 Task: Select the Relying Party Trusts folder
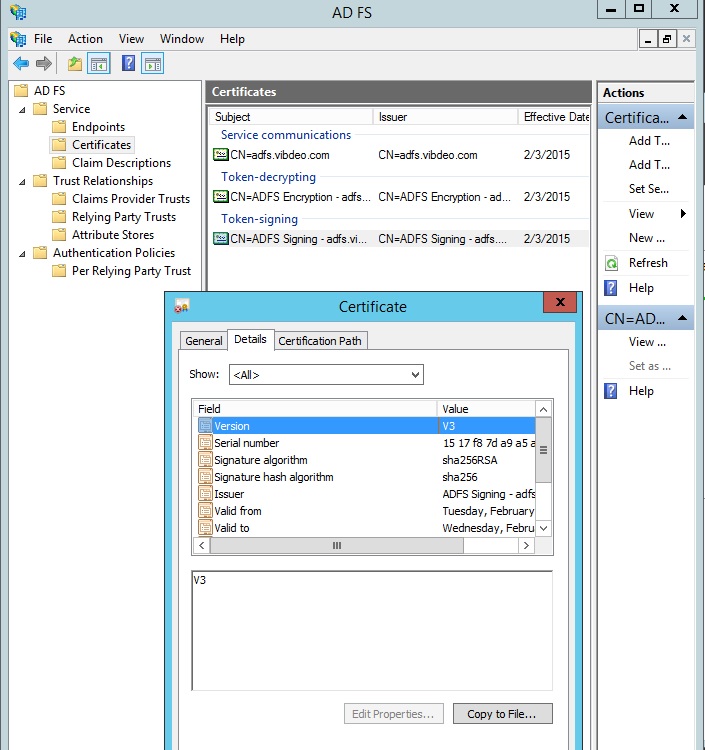coord(123,217)
